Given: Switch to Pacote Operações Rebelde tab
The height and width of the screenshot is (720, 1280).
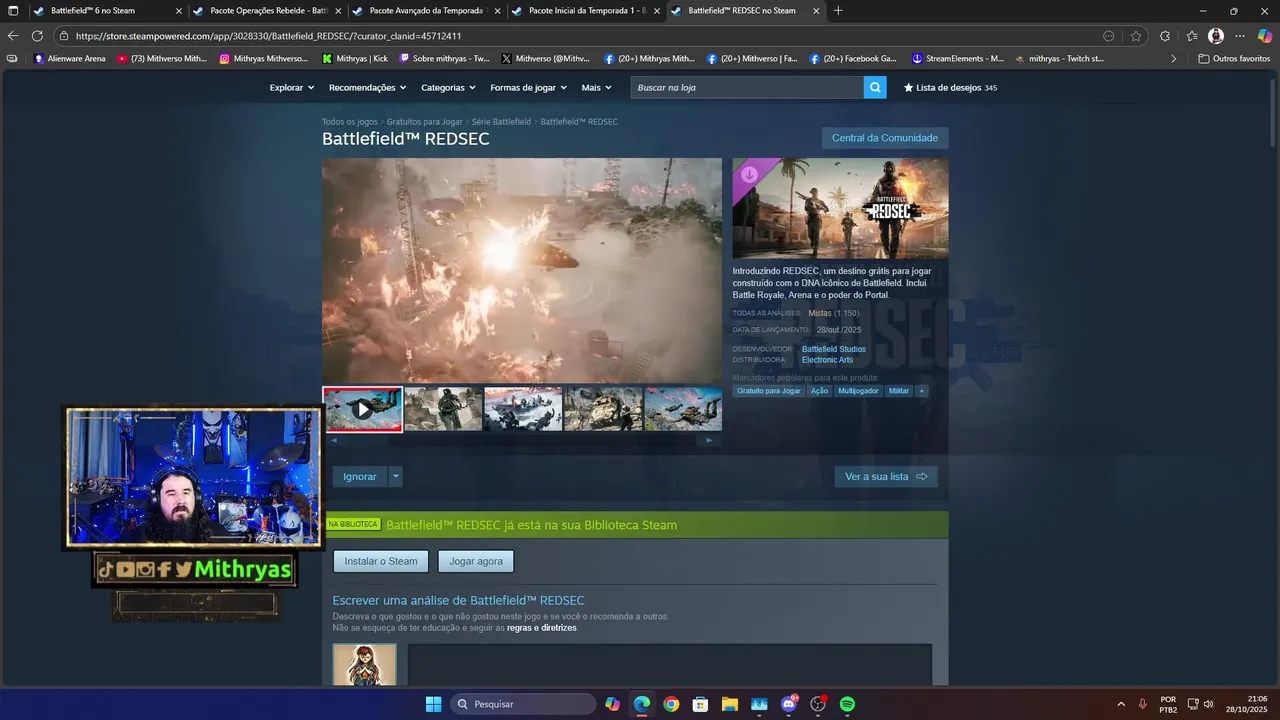Looking at the screenshot, I should pos(264,11).
